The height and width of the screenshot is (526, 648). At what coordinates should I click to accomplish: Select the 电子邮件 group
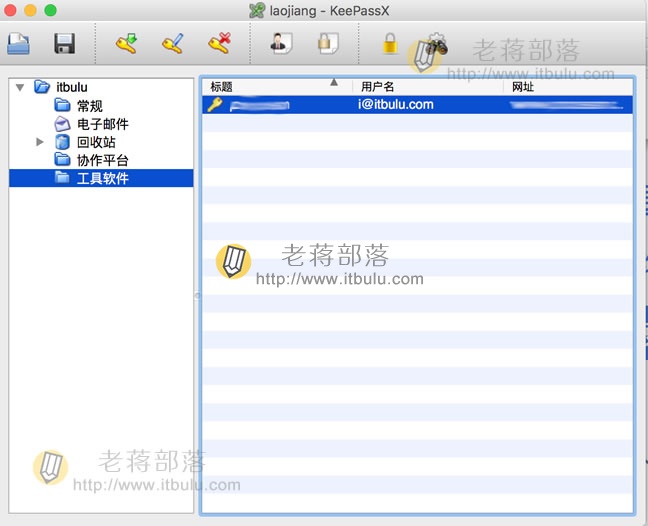coord(102,124)
